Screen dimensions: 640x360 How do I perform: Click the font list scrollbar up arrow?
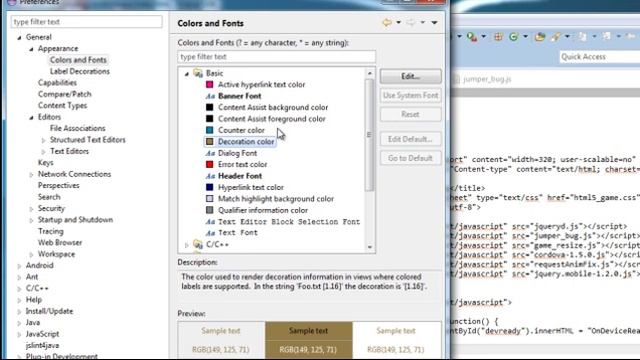[x=370, y=73]
